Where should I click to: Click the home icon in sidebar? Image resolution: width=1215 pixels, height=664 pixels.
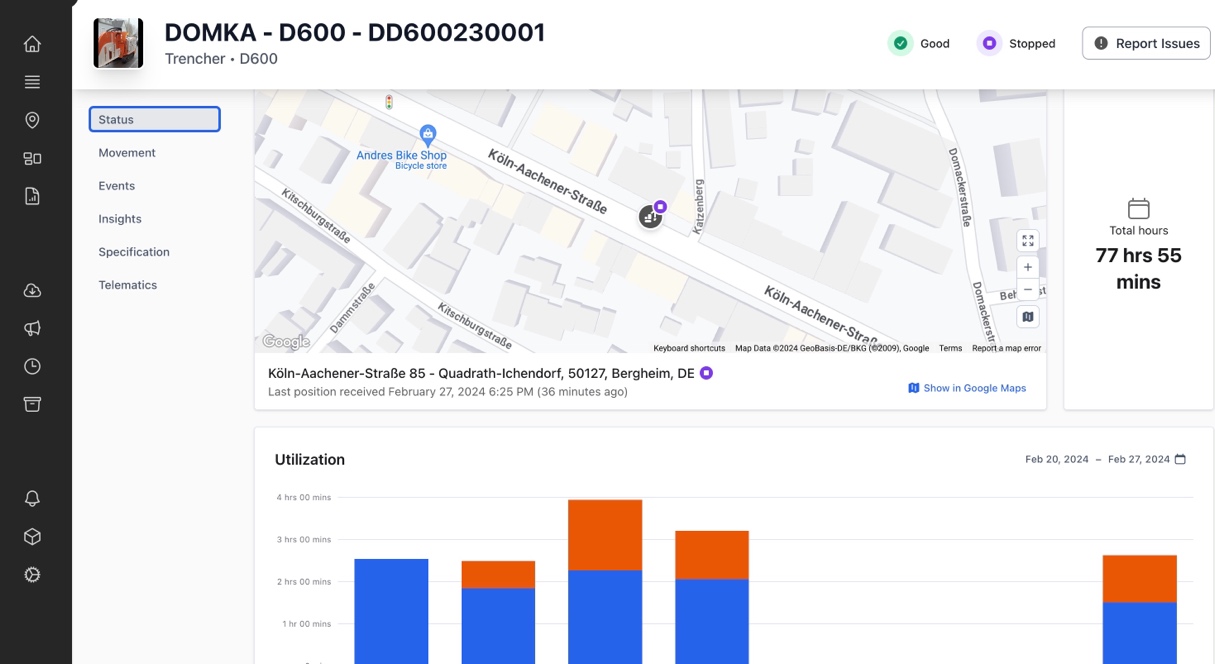32,44
